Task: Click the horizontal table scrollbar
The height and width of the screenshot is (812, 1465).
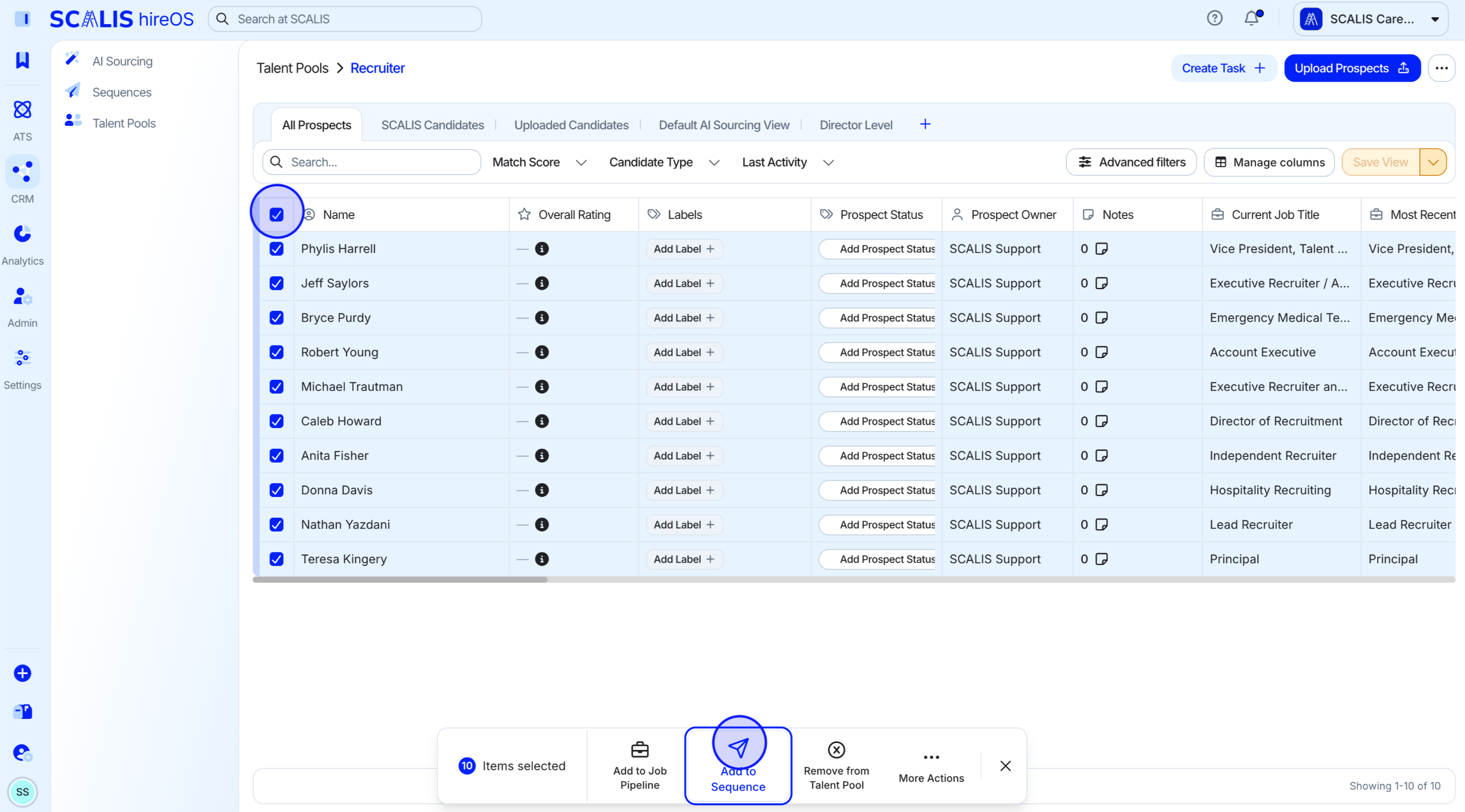Action: 400,580
